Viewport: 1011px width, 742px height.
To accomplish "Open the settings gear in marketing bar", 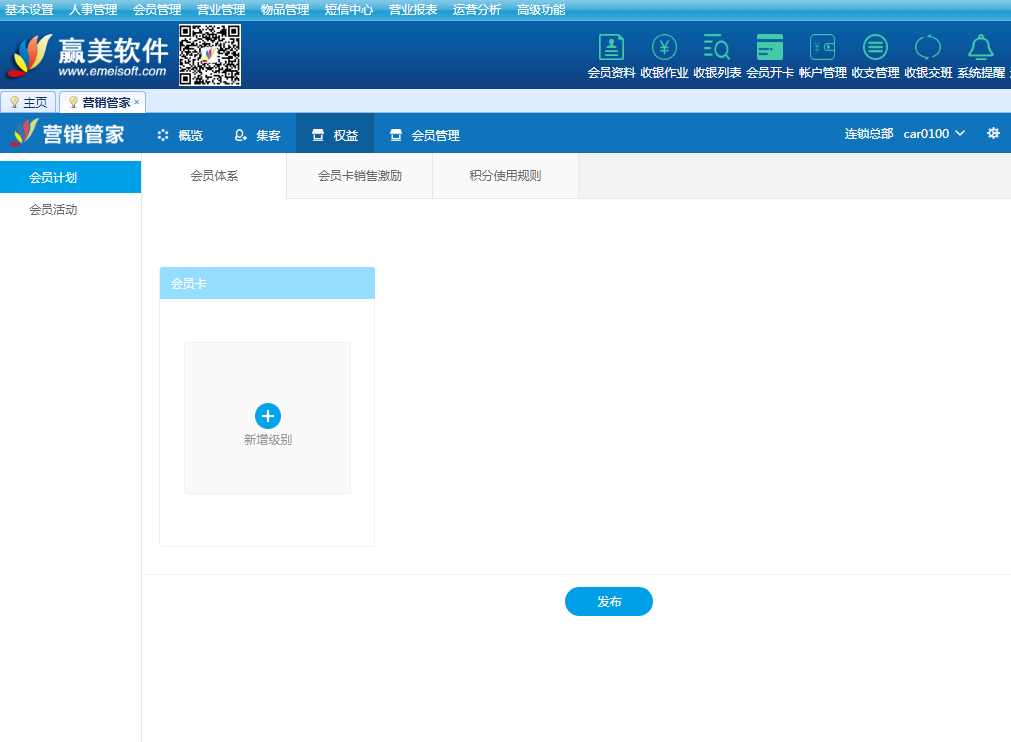I will (x=993, y=133).
